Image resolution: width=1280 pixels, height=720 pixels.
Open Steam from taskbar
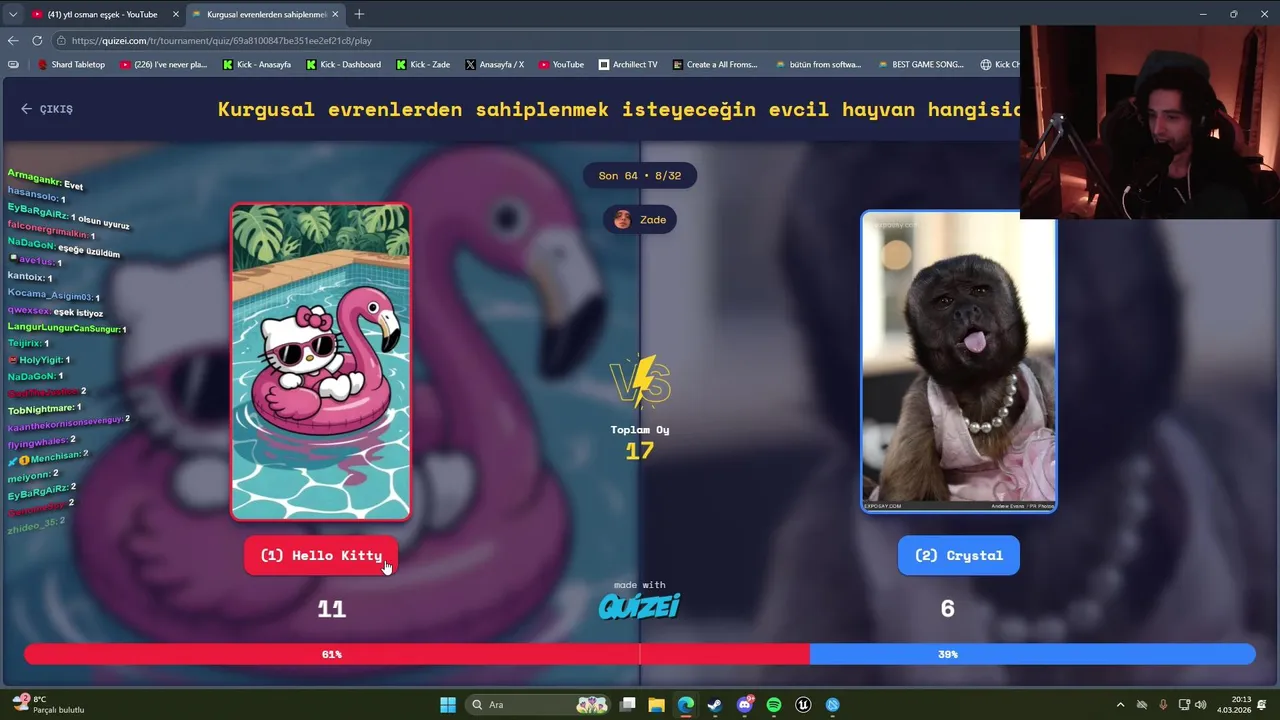(x=715, y=705)
